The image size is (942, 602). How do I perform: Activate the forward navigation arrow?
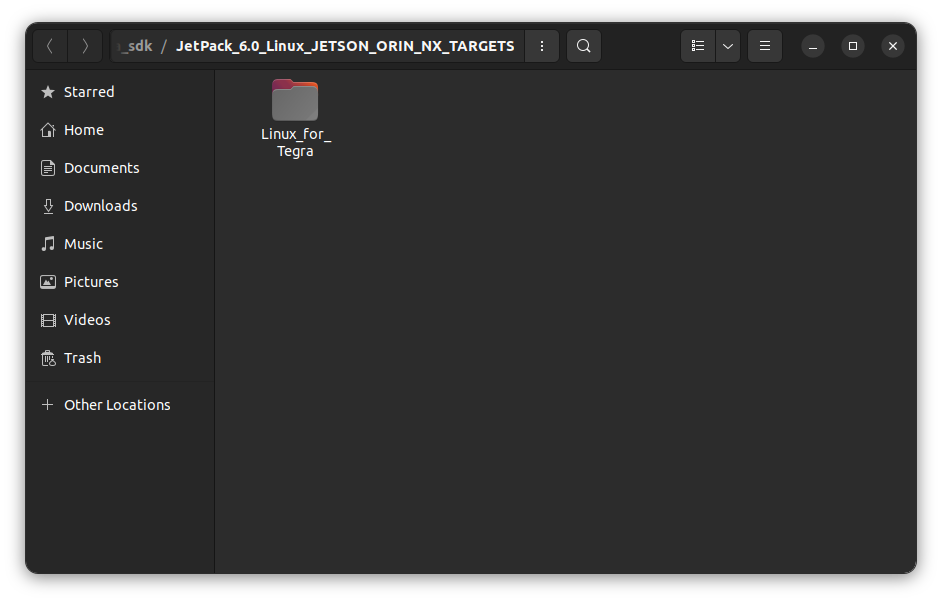coord(85,45)
